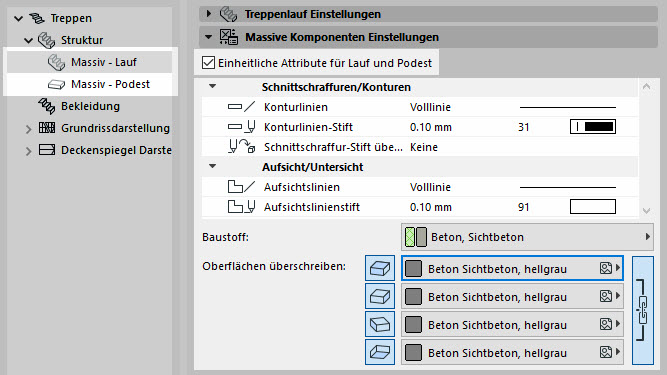Collapse Schnittschraffuren/Konturen group
This screenshot has height=375, width=667.
point(212,86)
